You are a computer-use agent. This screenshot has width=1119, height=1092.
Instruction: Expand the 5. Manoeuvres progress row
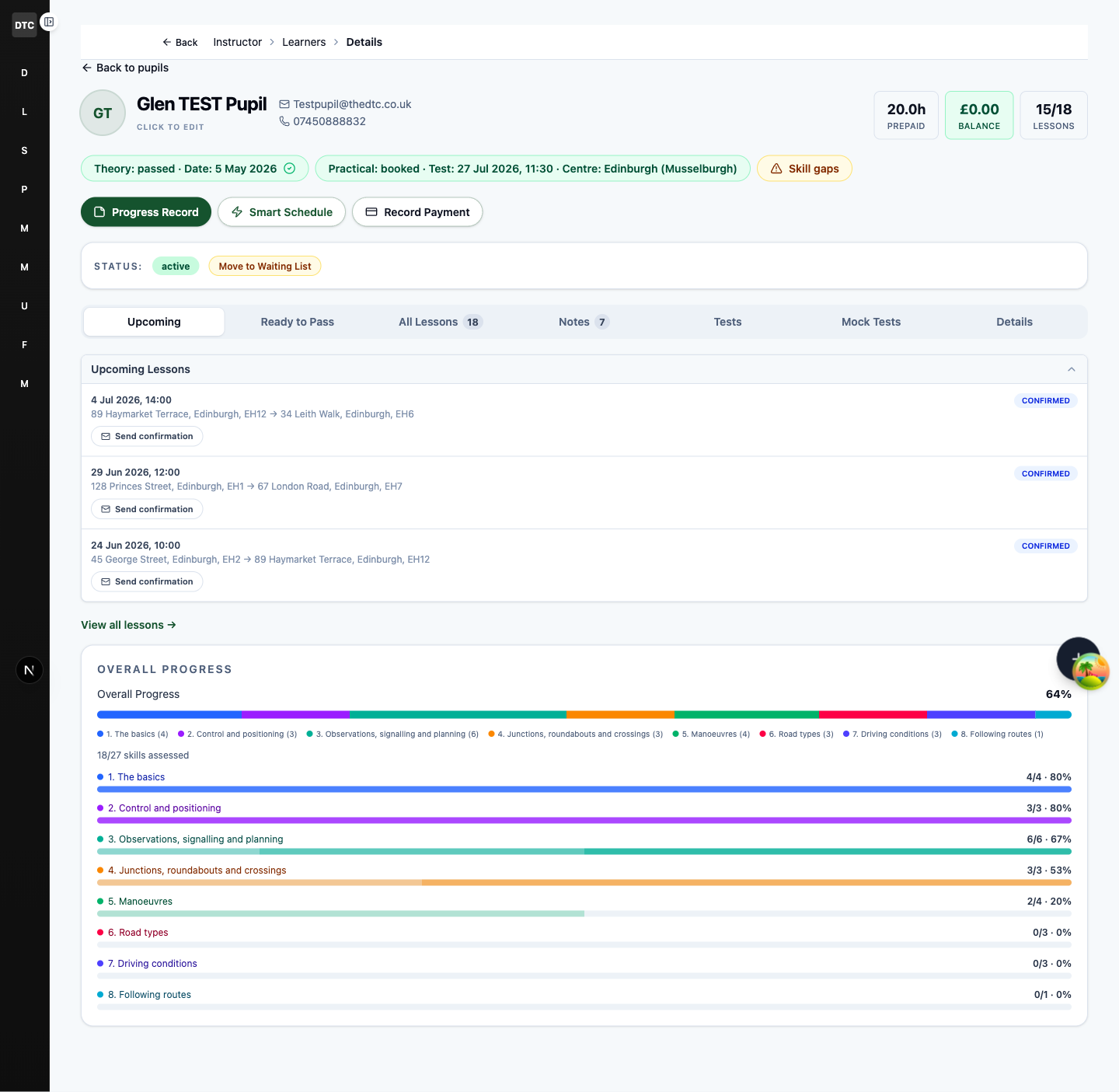click(x=584, y=906)
